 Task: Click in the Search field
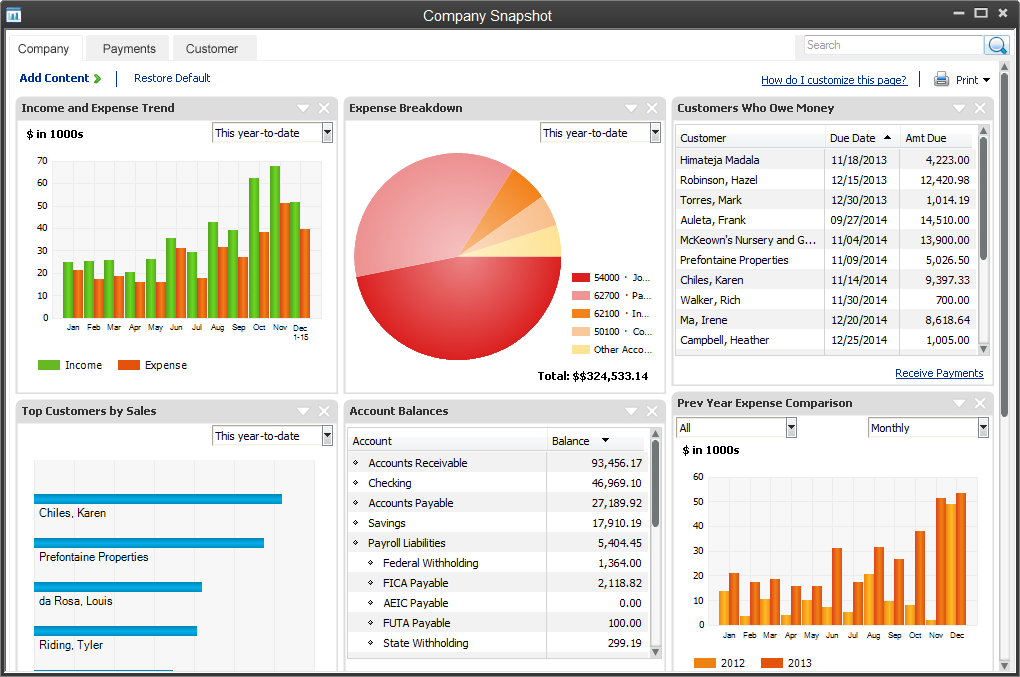click(x=893, y=45)
